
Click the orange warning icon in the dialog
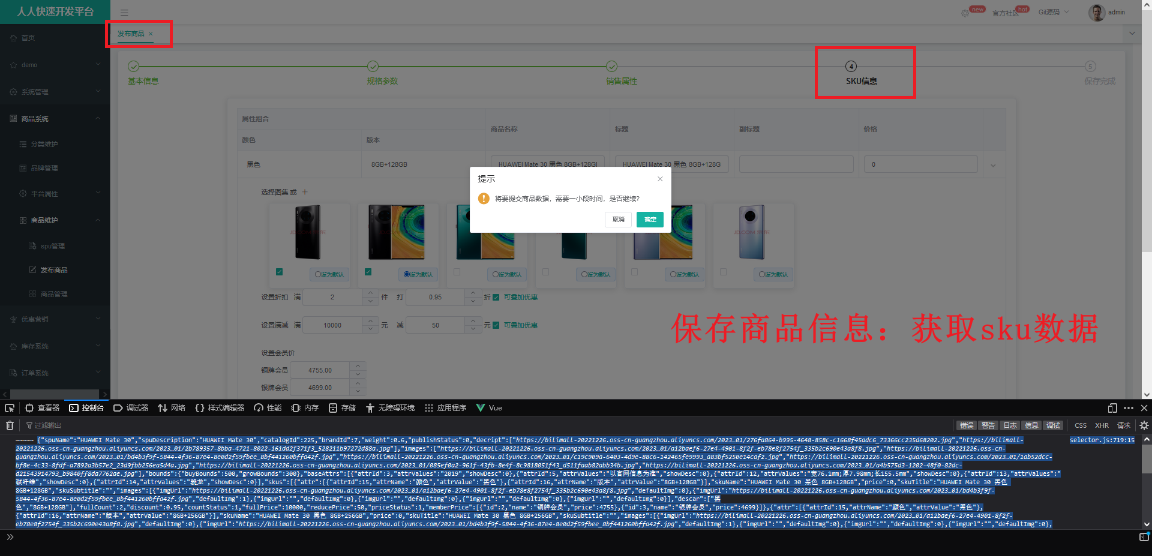point(483,198)
